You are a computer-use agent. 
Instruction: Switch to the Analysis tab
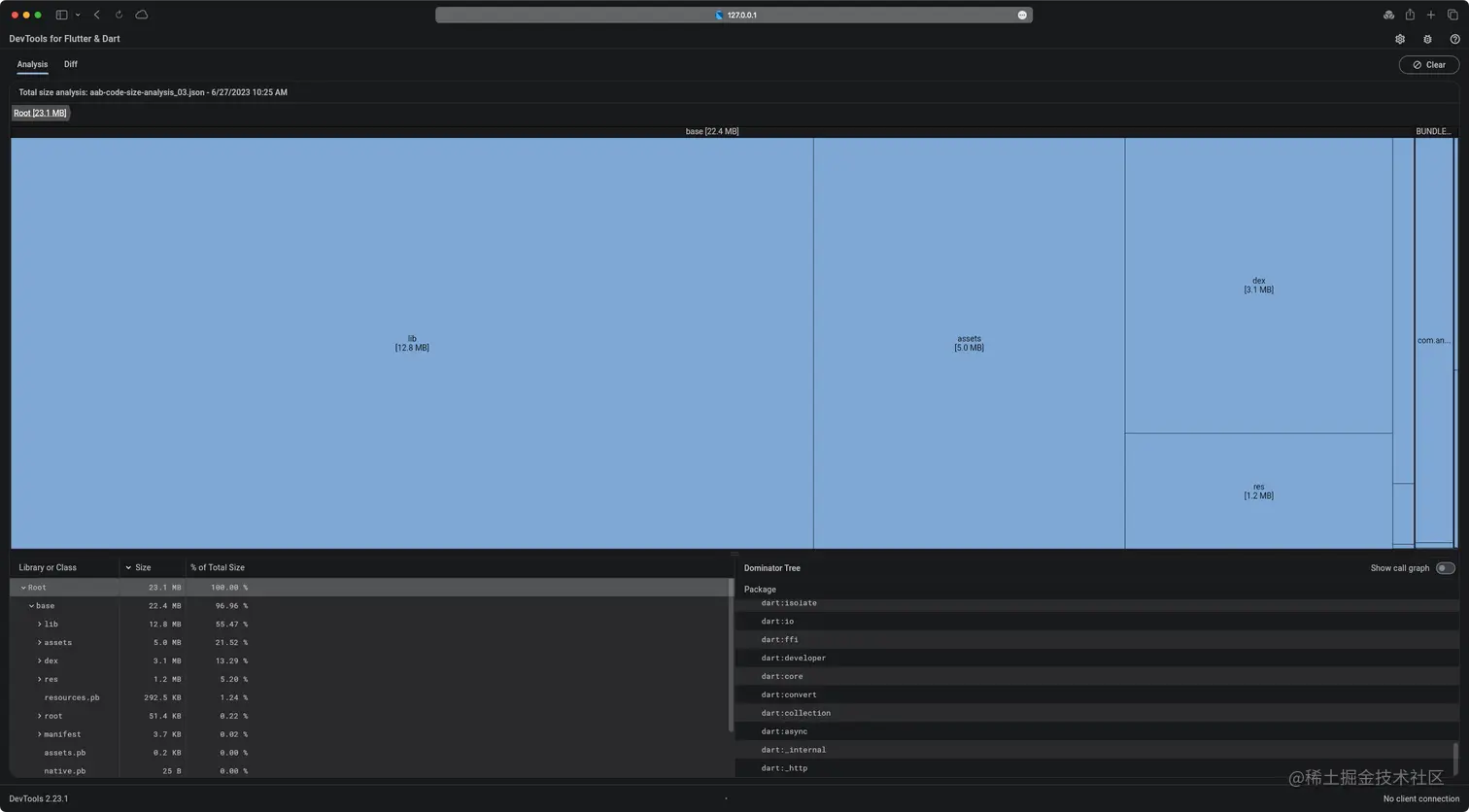point(32,64)
